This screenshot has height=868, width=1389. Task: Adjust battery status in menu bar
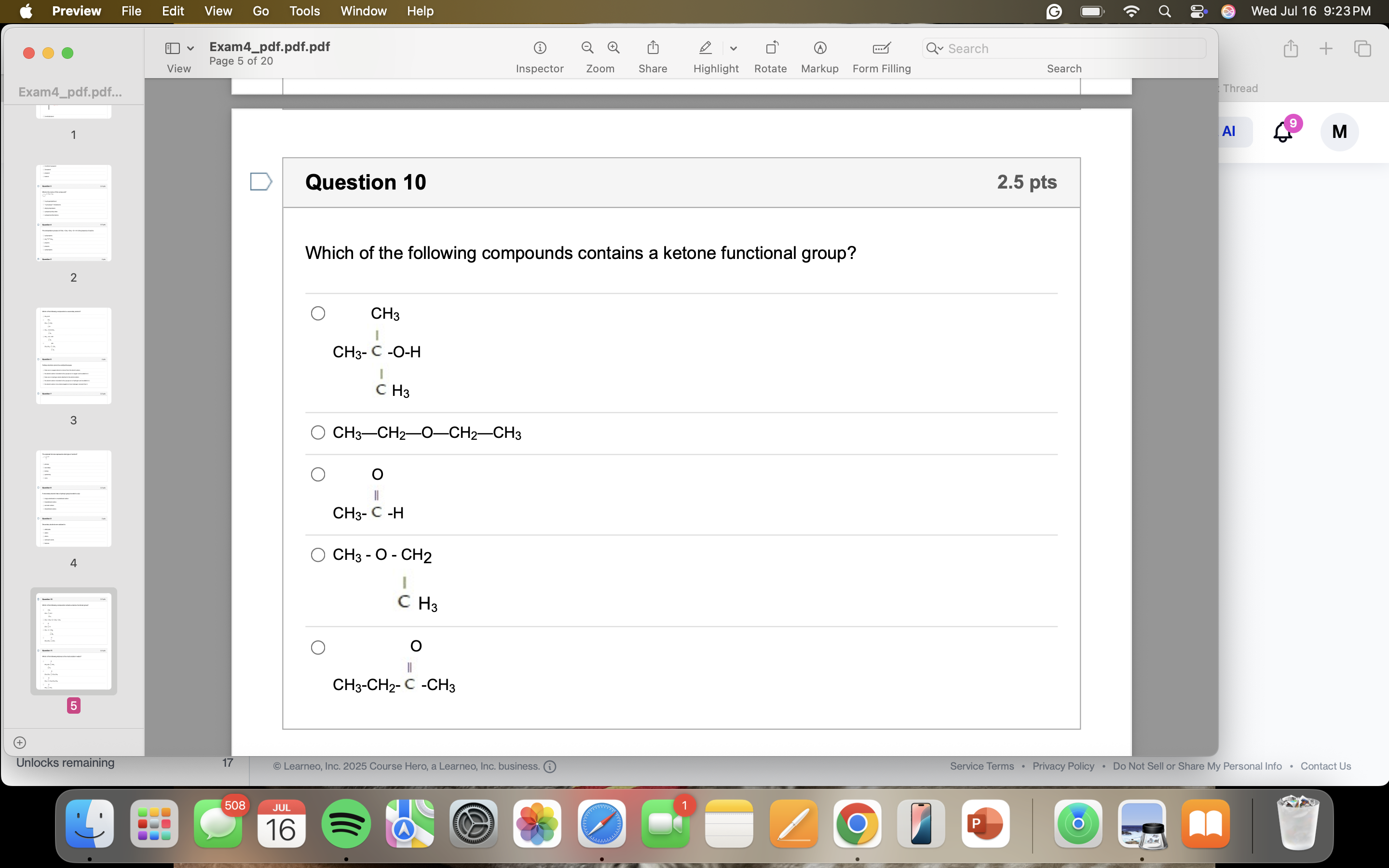click(1091, 11)
